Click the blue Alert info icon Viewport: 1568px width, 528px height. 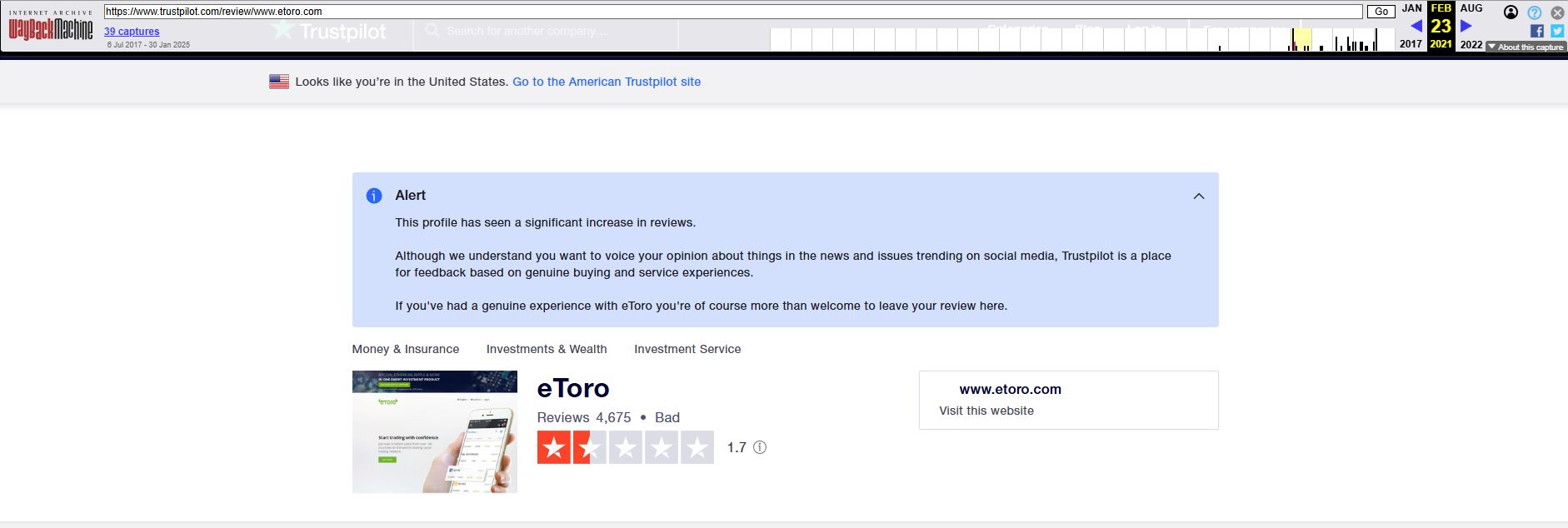(374, 196)
